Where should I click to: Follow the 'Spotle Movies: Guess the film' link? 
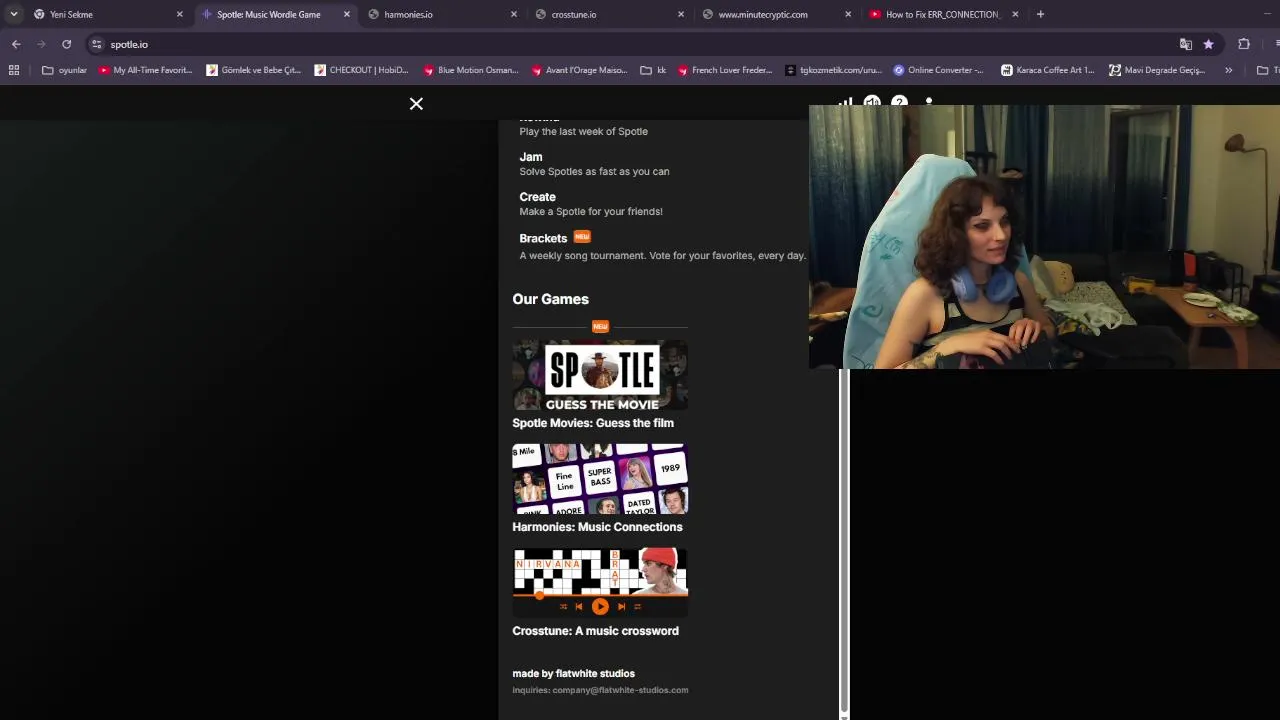593,423
